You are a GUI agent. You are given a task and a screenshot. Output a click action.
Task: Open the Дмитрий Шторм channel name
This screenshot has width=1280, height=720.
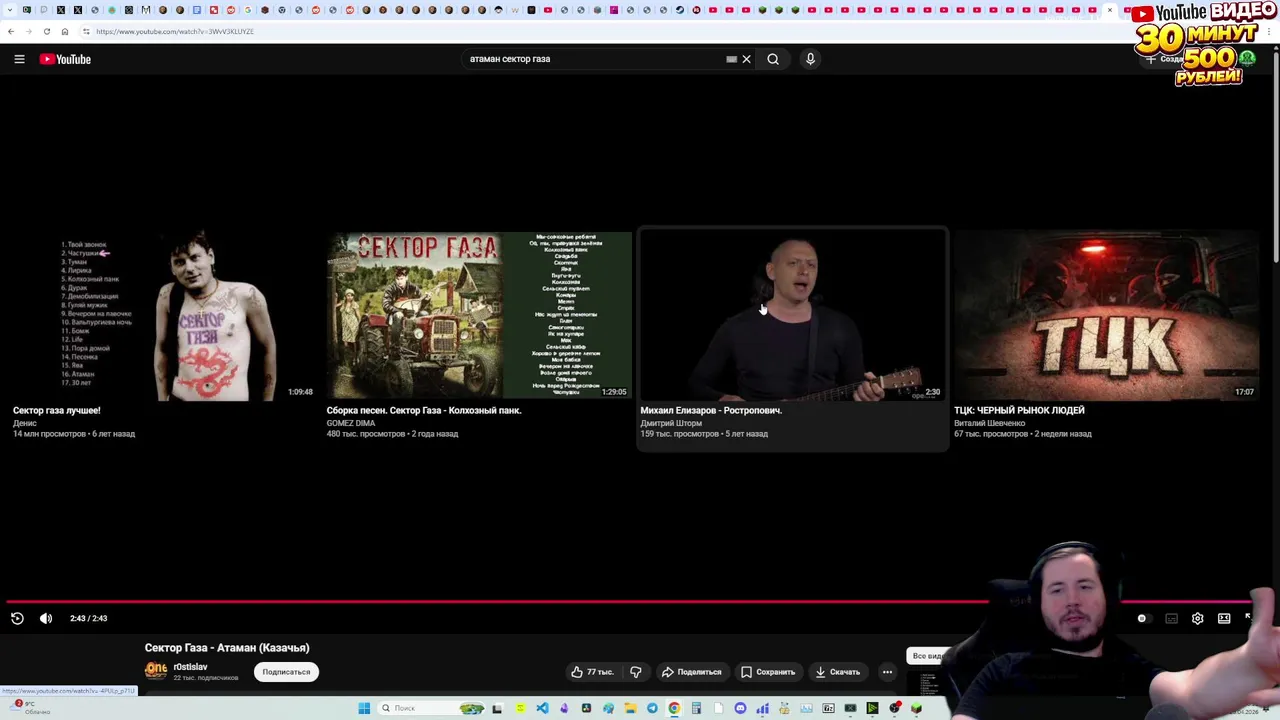click(x=671, y=423)
